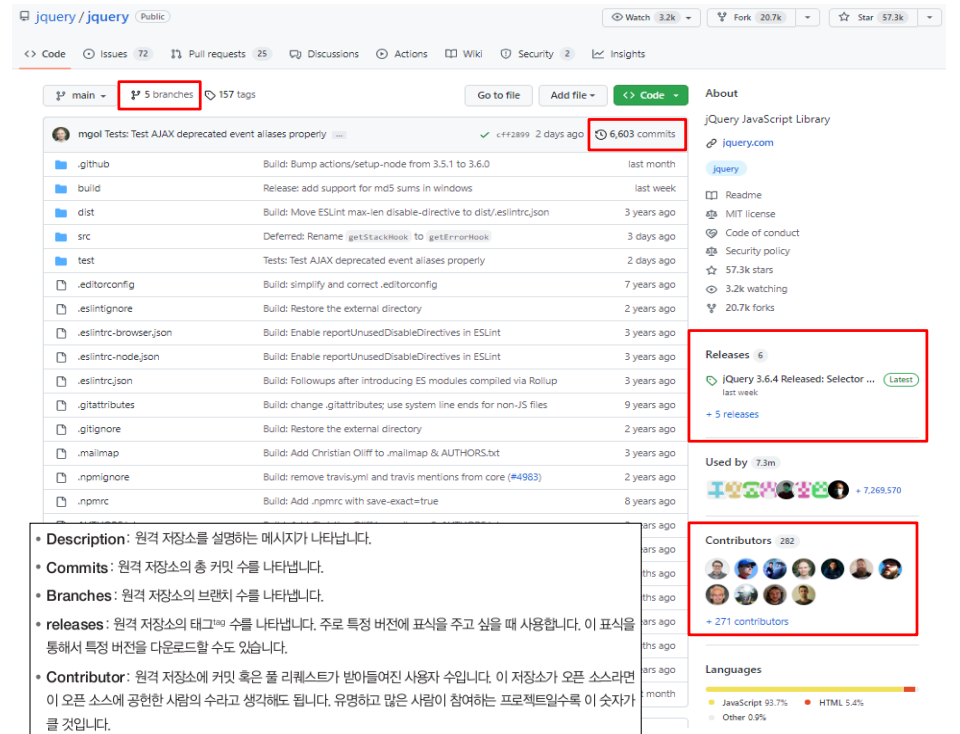Open the .npmignore file

pos(103,477)
